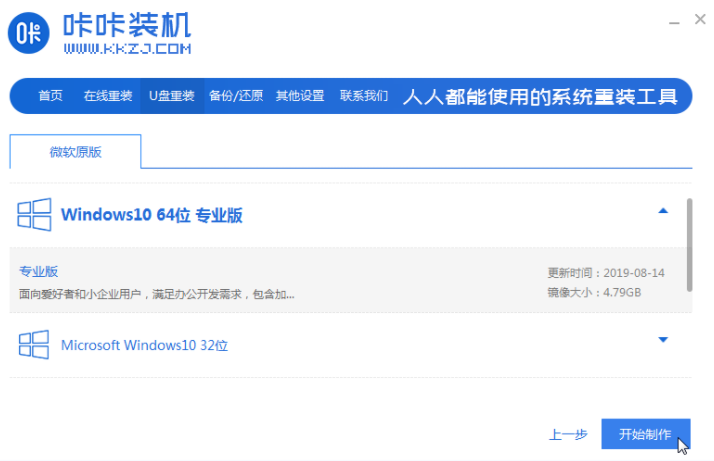Click the Windows10 64位 专业版 heading
The height and width of the screenshot is (461, 714).
(152, 215)
